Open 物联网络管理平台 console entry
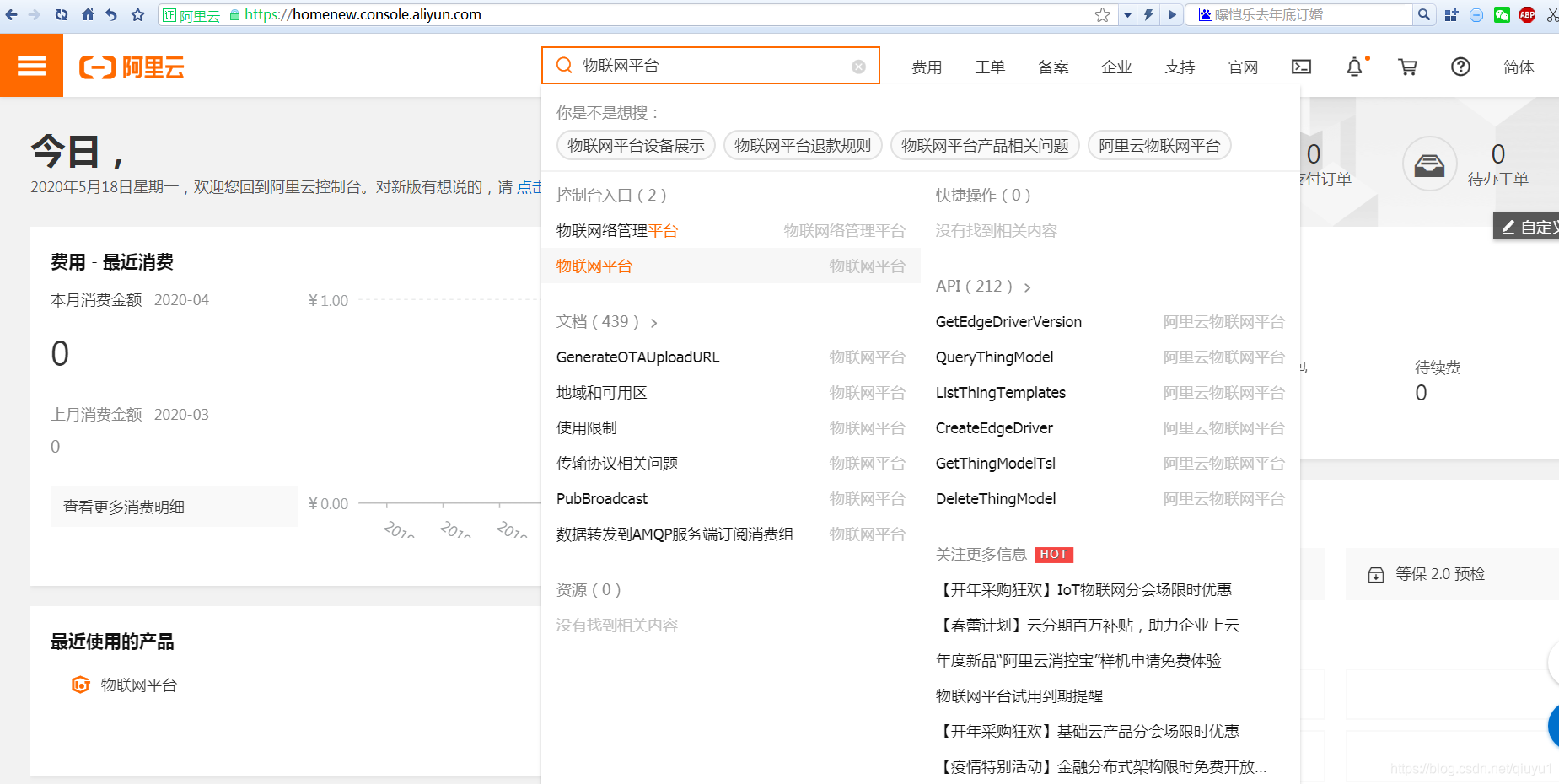The height and width of the screenshot is (784, 1559). (x=730, y=231)
